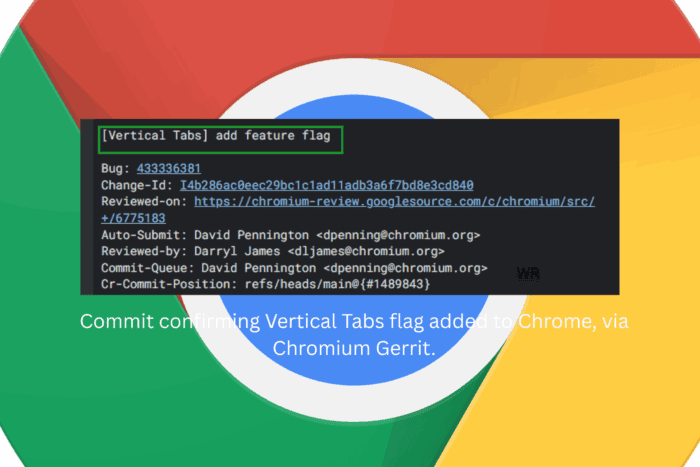Click the Reviewed-by Darryl James line
This screenshot has height=467, width=700.
273,251
